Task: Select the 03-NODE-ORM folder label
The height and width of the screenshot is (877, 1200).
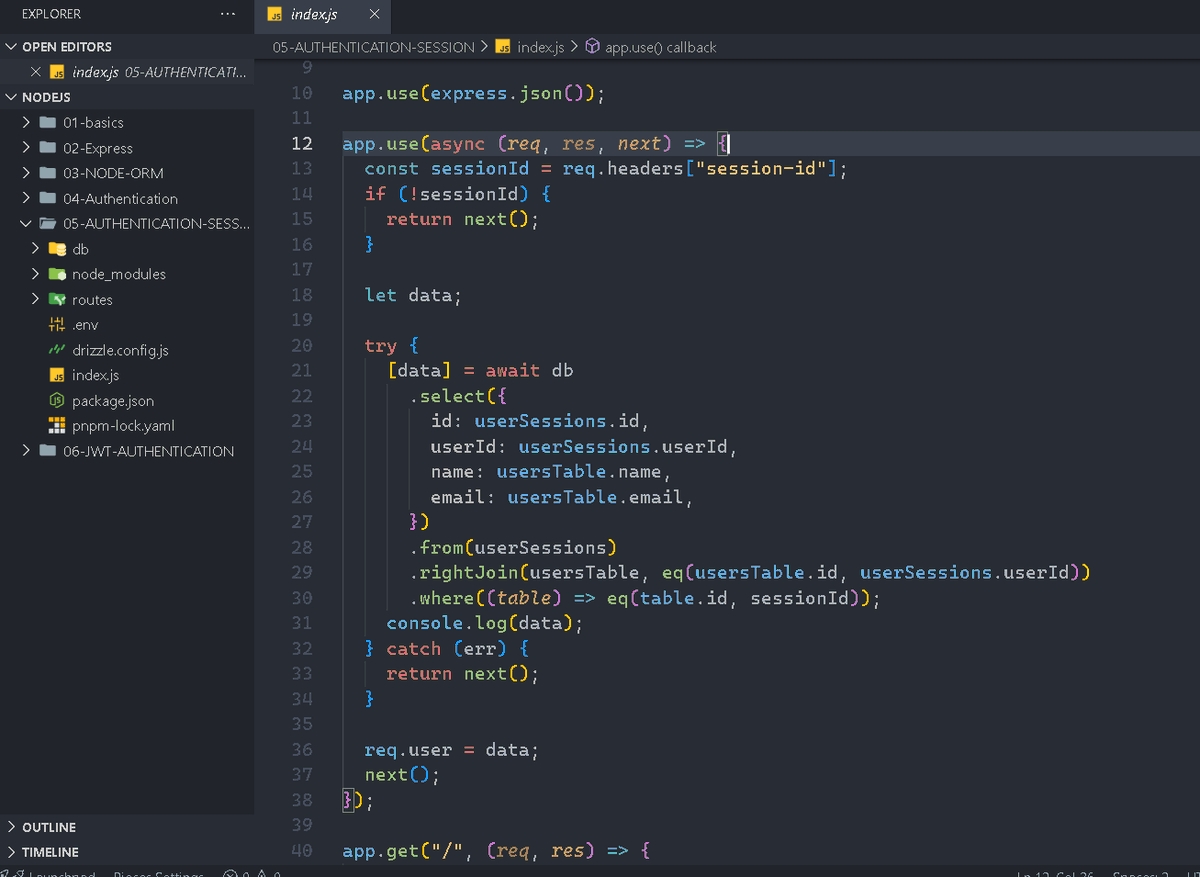Action: (x=113, y=173)
